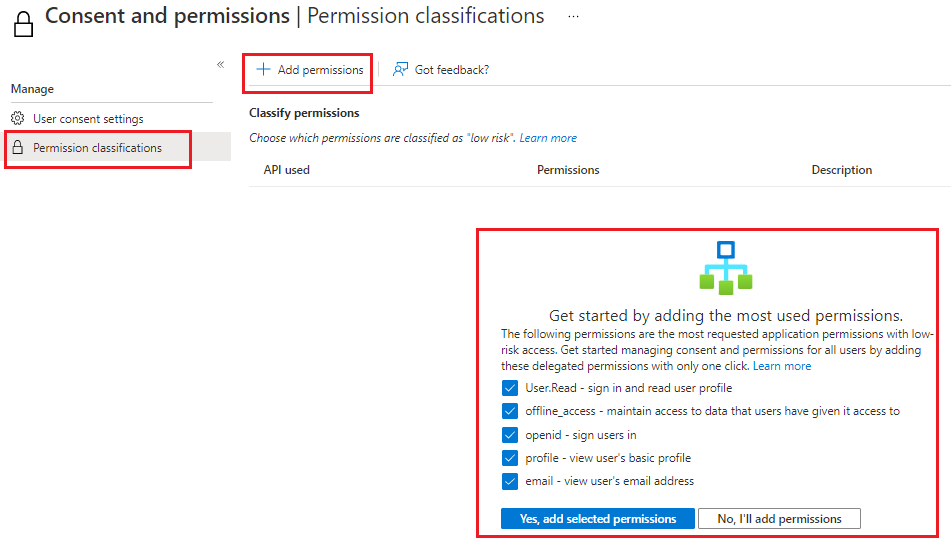Select Permission classifications menu item
This screenshot has height=555, width=951.
[97, 148]
